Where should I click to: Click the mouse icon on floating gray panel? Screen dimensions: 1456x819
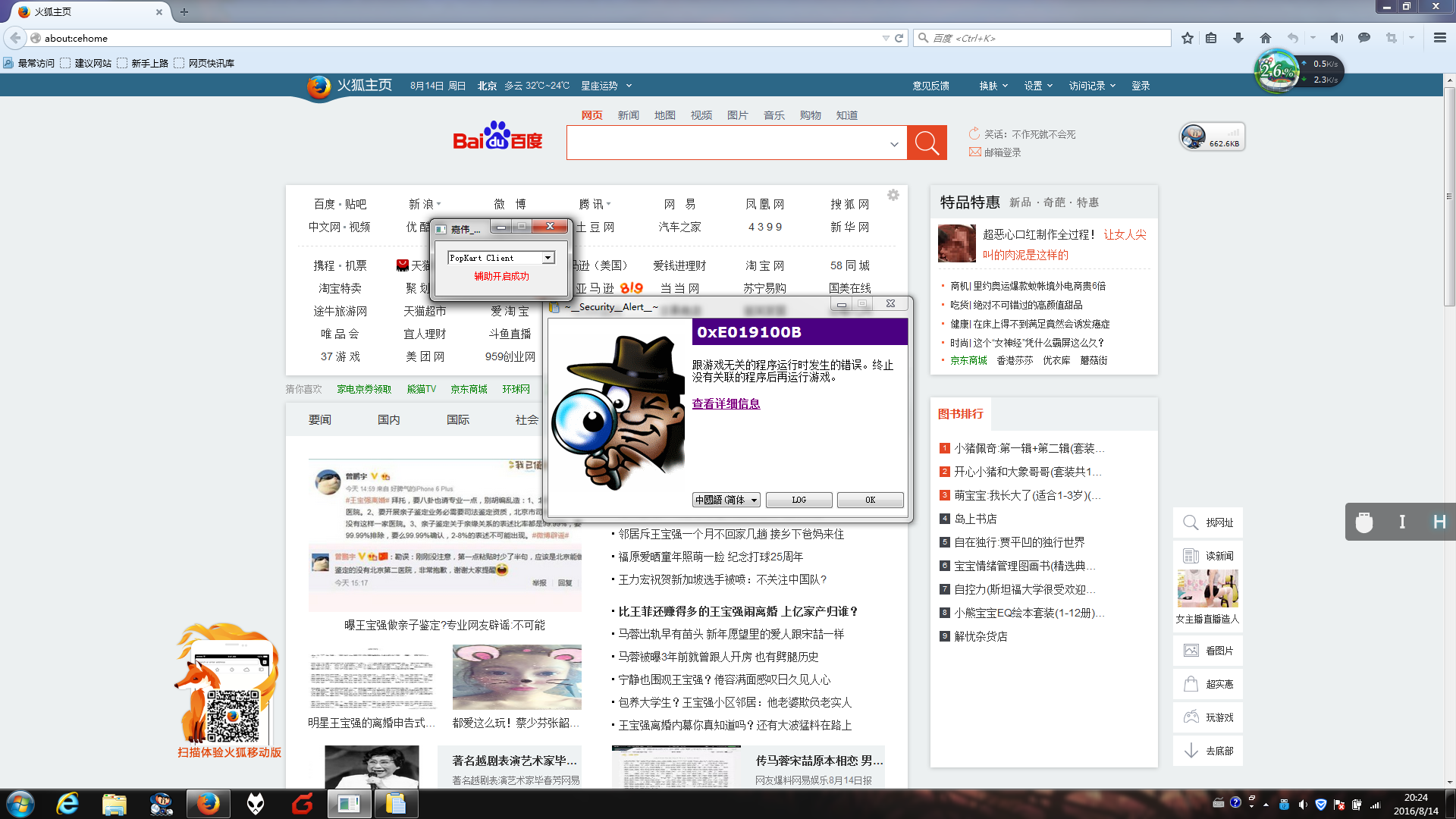point(1364,522)
